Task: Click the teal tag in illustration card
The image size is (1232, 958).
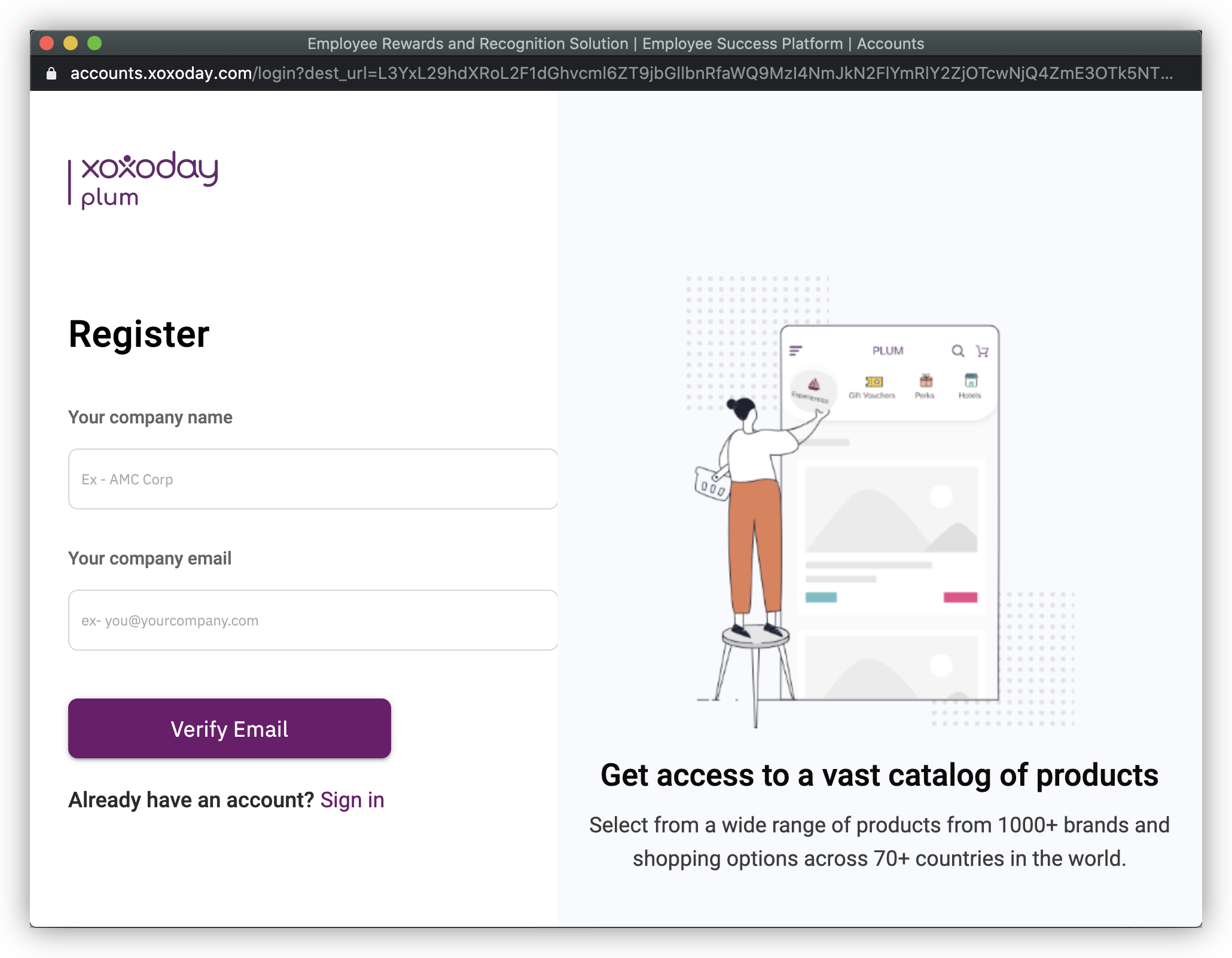Action: [821, 597]
